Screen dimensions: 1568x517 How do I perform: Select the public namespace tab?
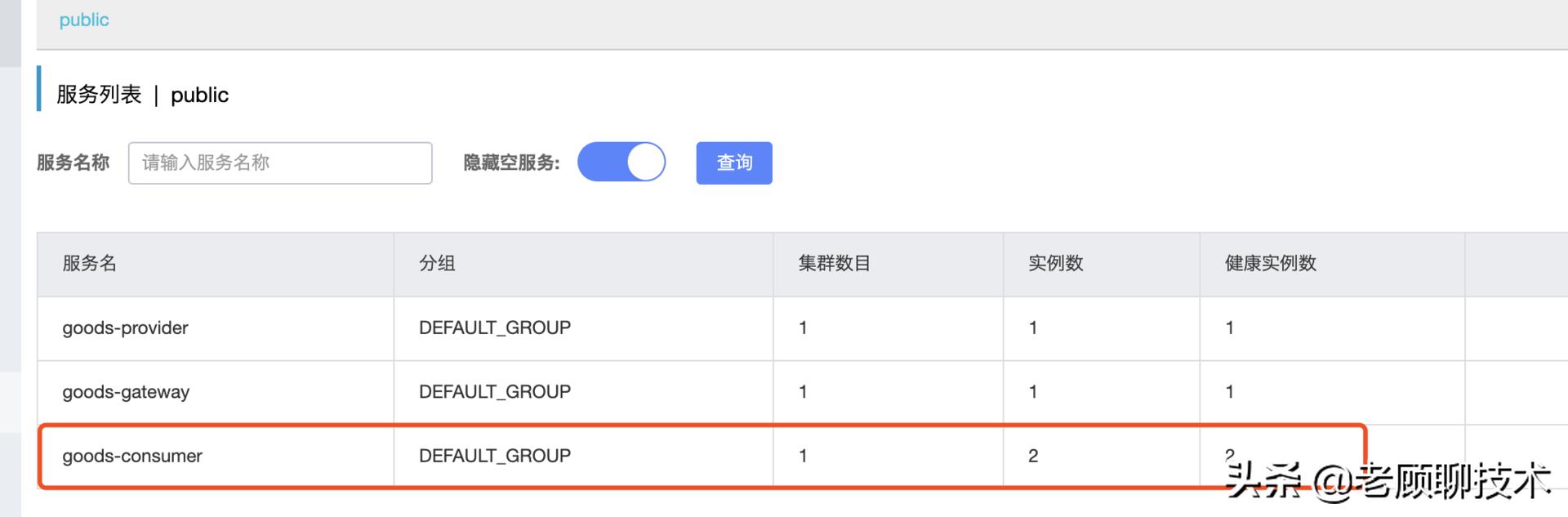[x=84, y=20]
